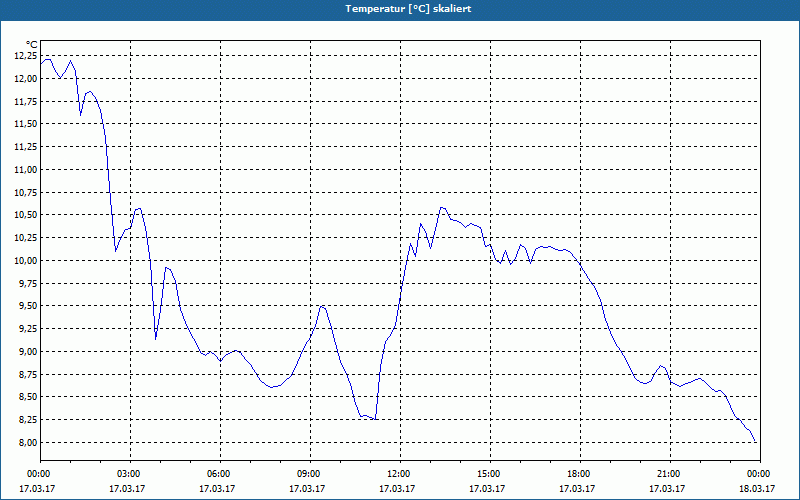Click the 11,75 y-axis value
800x500 pixels.
[26, 102]
